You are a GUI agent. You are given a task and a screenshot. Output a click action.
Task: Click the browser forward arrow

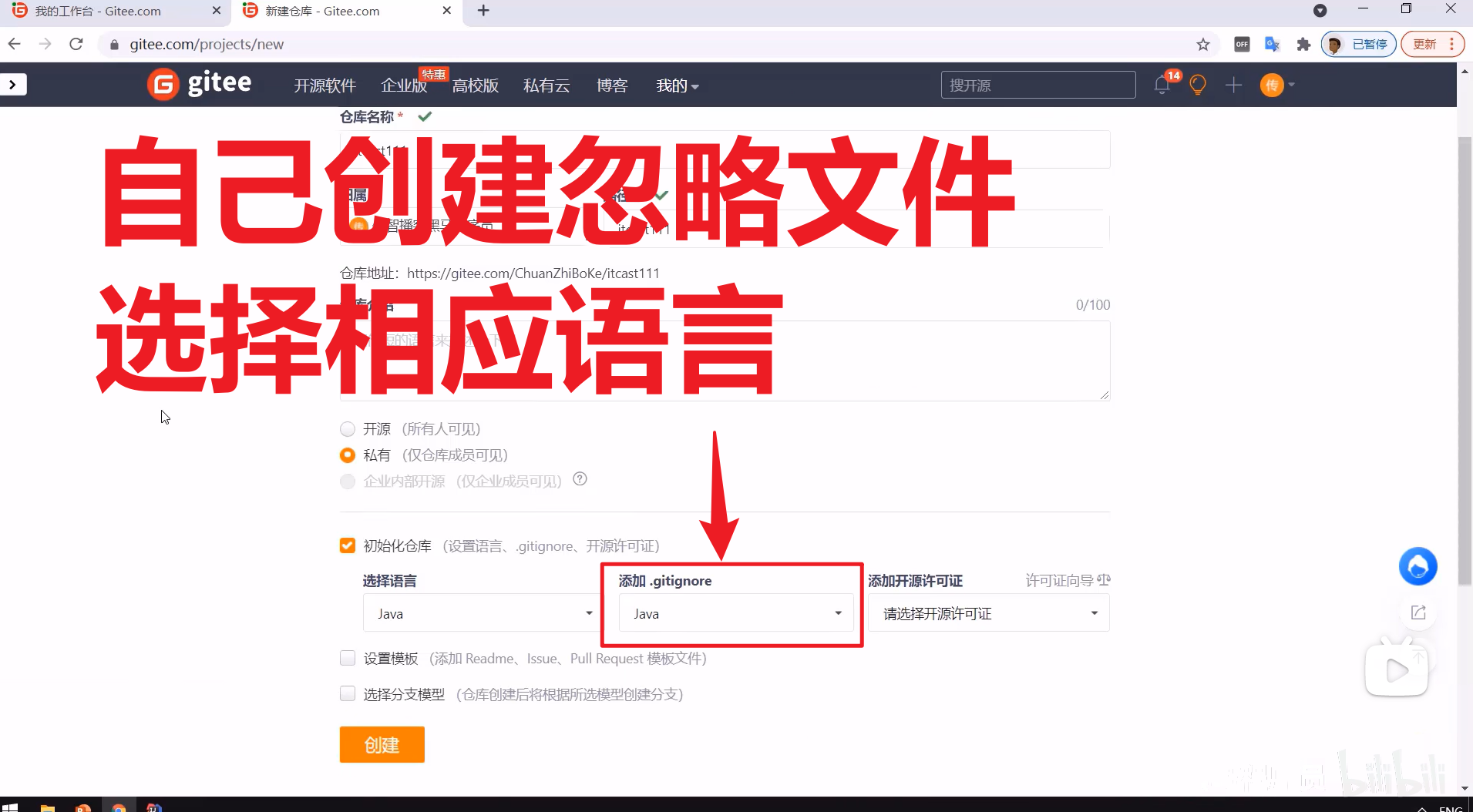(45, 44)
